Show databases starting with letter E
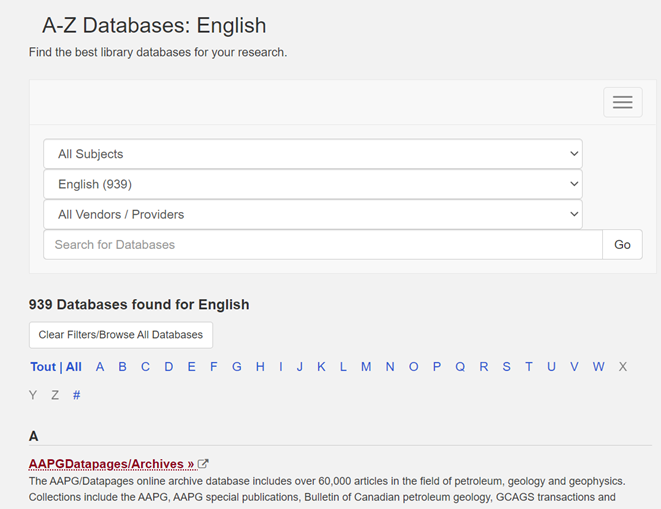The height and width of the screenshot is (509, 661). 191,367
